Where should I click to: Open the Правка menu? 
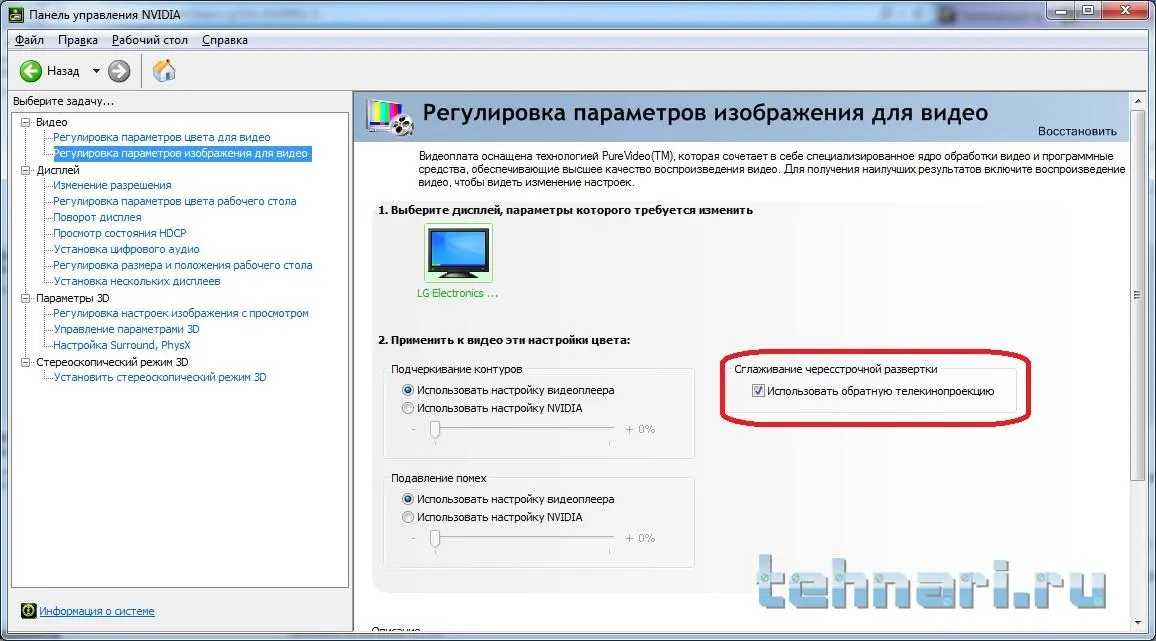(77, 40)
